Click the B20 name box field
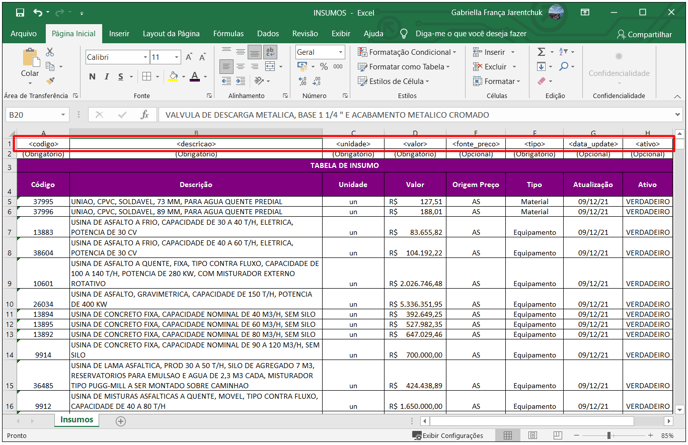688x445 pixels. [32, 115]
